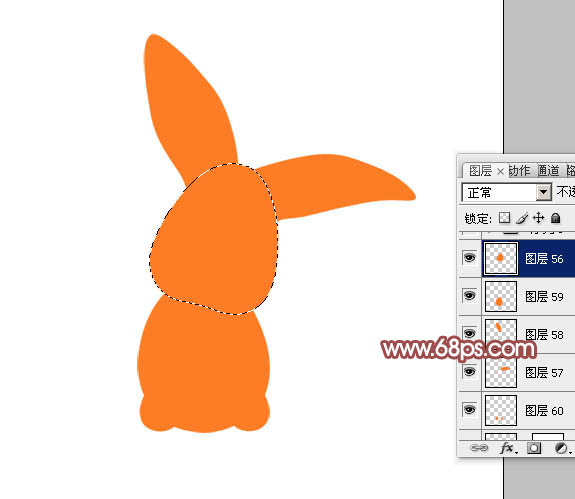
Task: Add a layer mask with mask icon
Action: [x=534, y=448]
